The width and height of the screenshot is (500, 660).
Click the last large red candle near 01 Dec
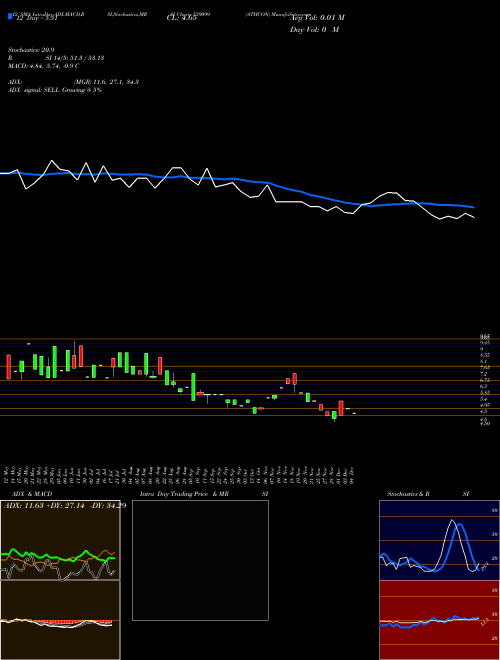[341, 408]
